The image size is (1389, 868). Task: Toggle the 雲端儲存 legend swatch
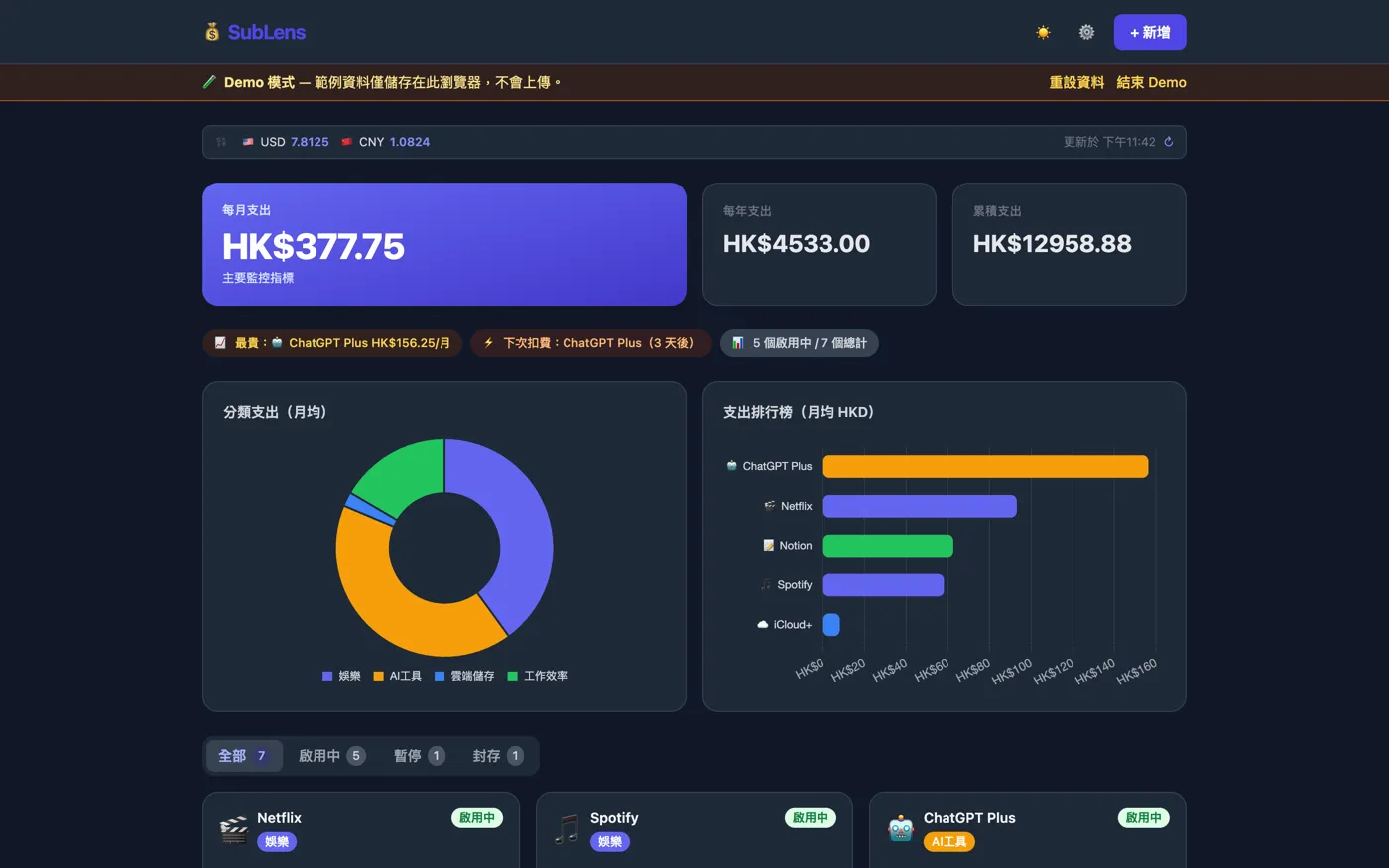point(440,676)
